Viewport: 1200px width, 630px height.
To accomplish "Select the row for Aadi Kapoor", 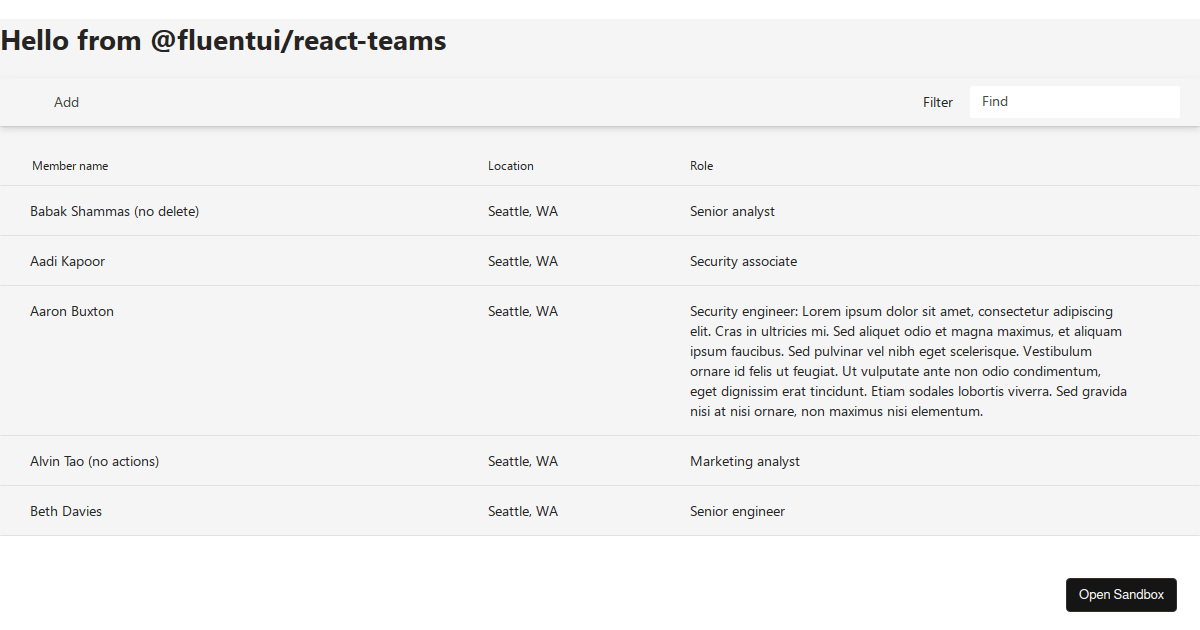I will click(x=67, y=261).
